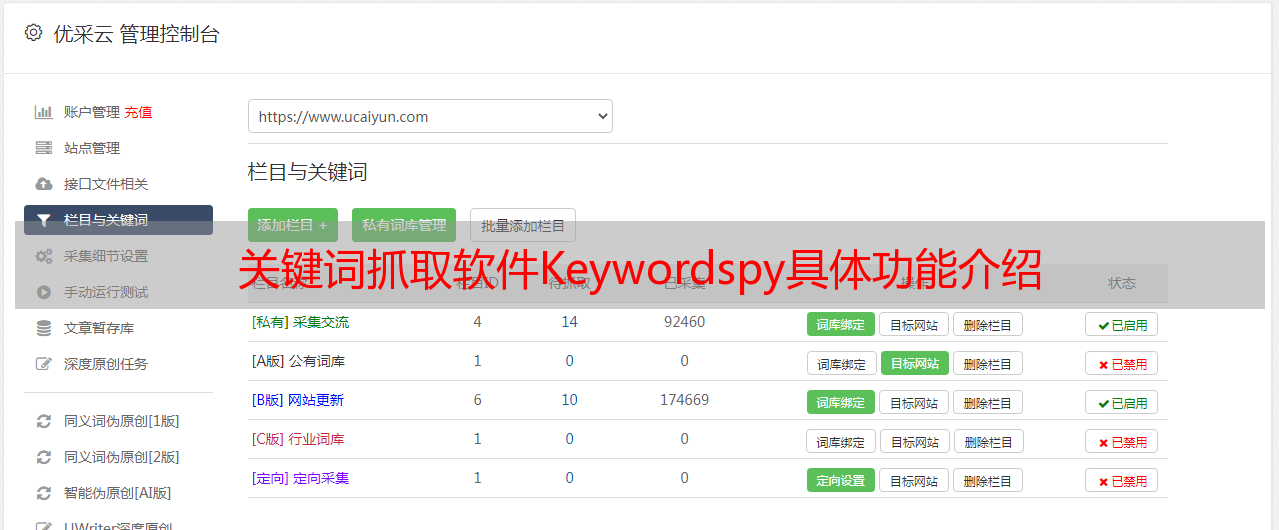This screenshot has height=530, width=1279.
Task: Click 目标网站 for 网站更新 row
Action: click(x=914, y=402)
